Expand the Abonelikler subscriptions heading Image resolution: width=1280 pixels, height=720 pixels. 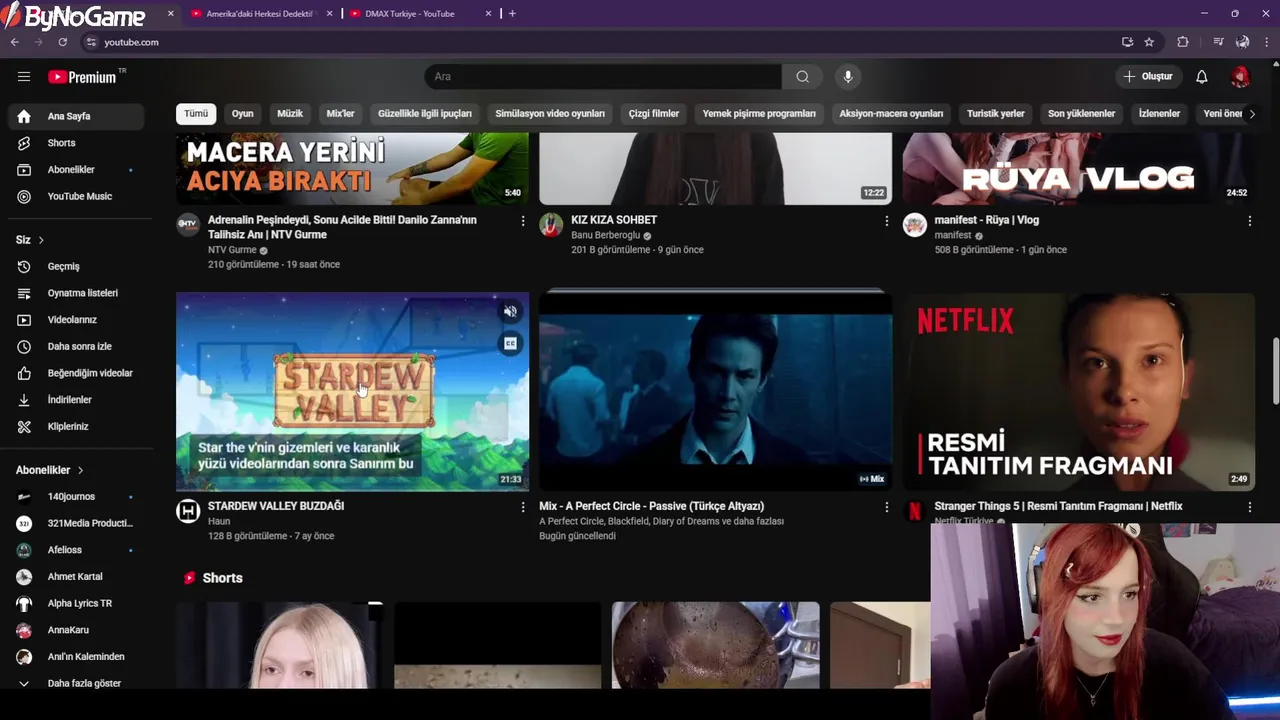pos(50,470)
